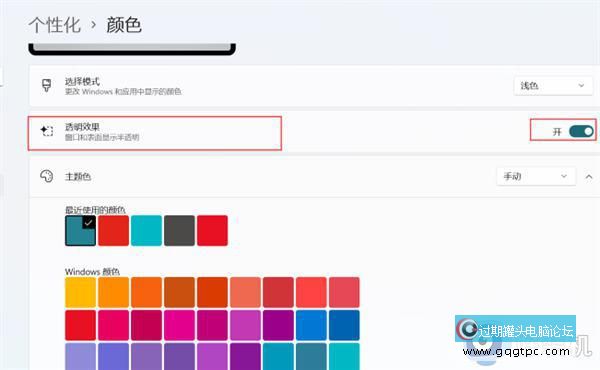
Task: Choose the mod red Windows color swatch
Action: pyautogui.click(x=311, y=292)
